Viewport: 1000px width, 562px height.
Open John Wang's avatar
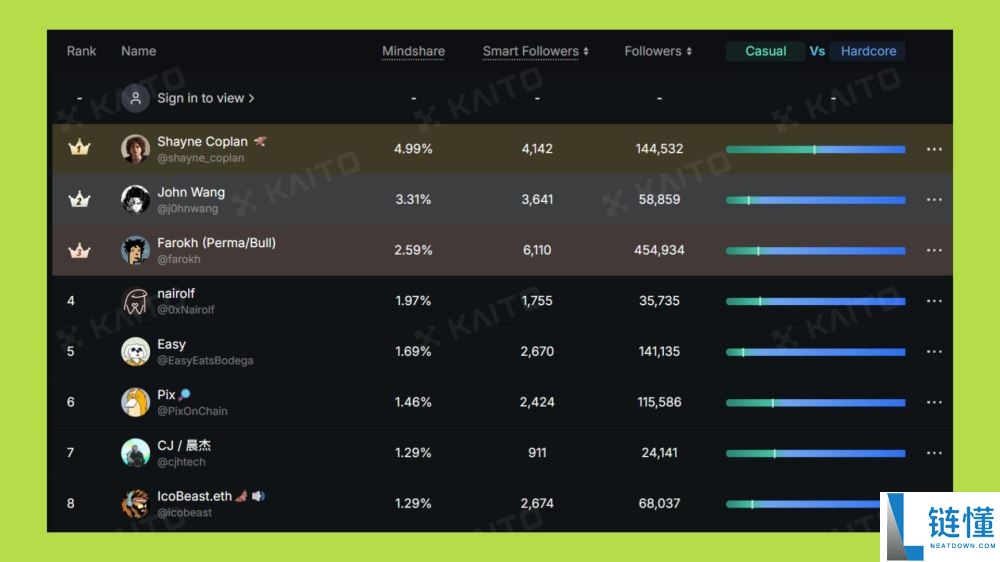tap(135, 199)
